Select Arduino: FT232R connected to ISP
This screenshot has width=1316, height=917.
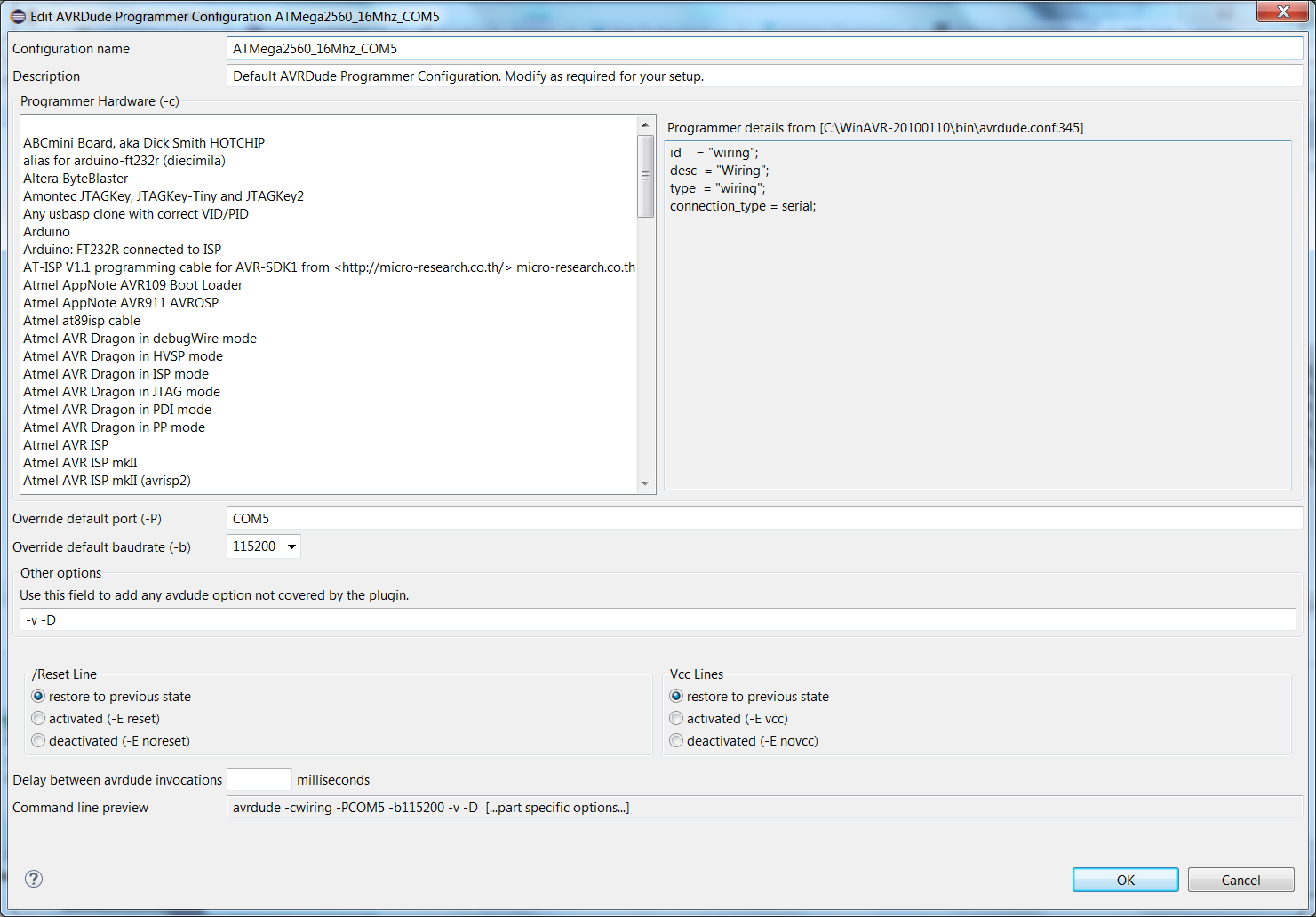point(123,250)
